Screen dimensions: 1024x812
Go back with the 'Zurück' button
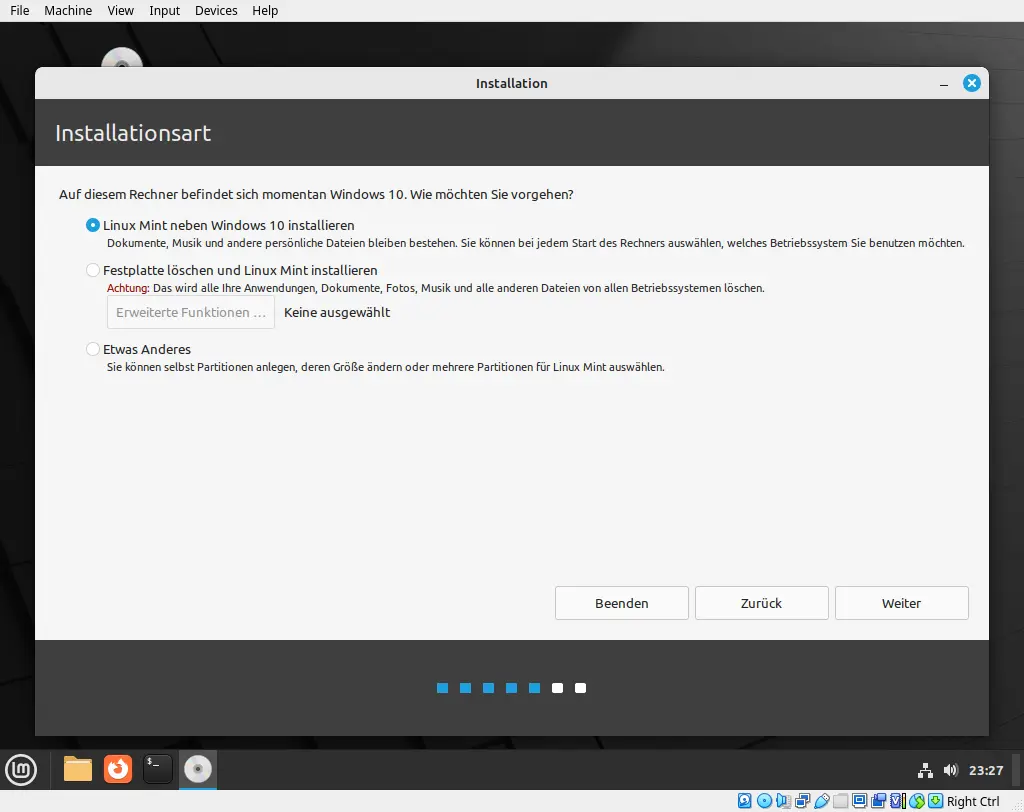(761, 603)
